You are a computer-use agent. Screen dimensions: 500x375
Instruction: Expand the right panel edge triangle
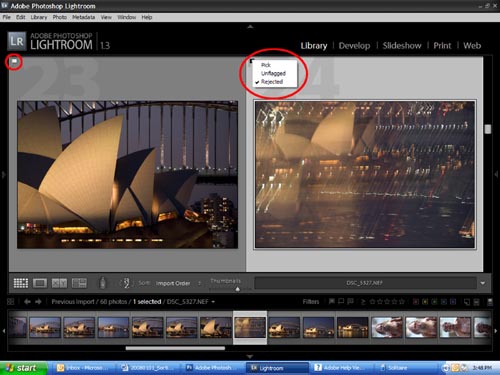(496, 174)
